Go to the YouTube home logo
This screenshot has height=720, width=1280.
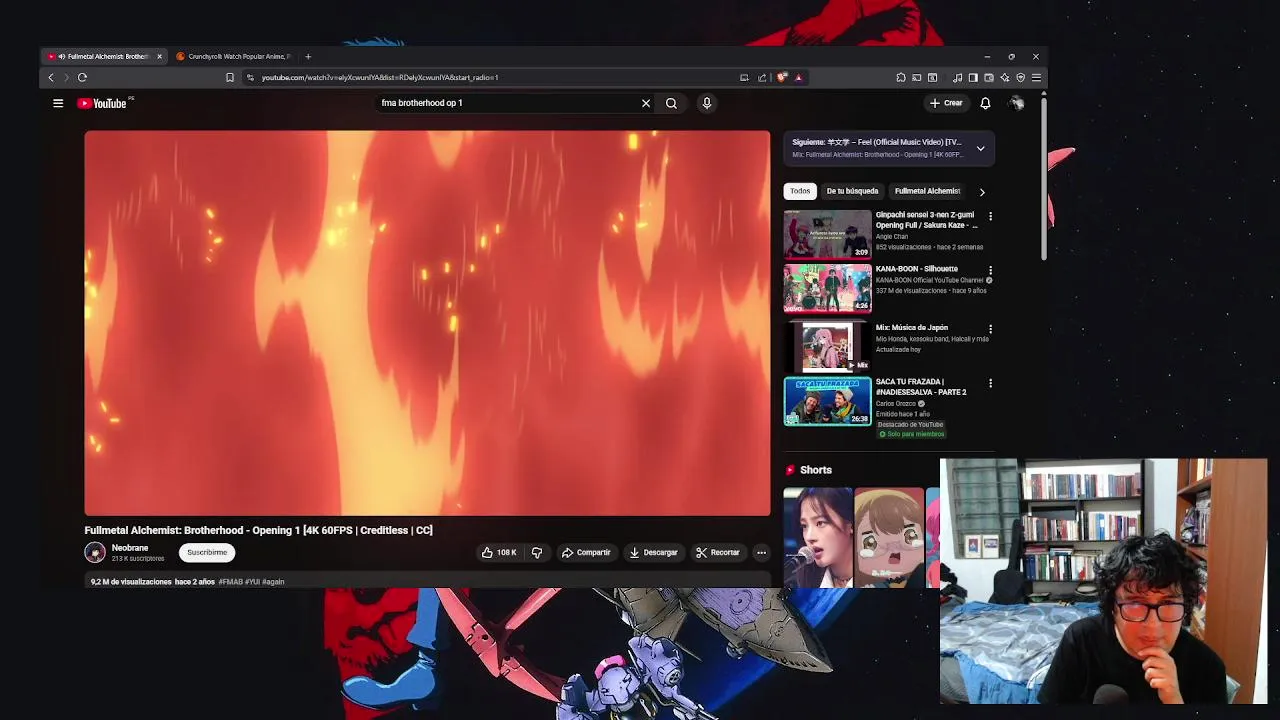coord(104,103)
